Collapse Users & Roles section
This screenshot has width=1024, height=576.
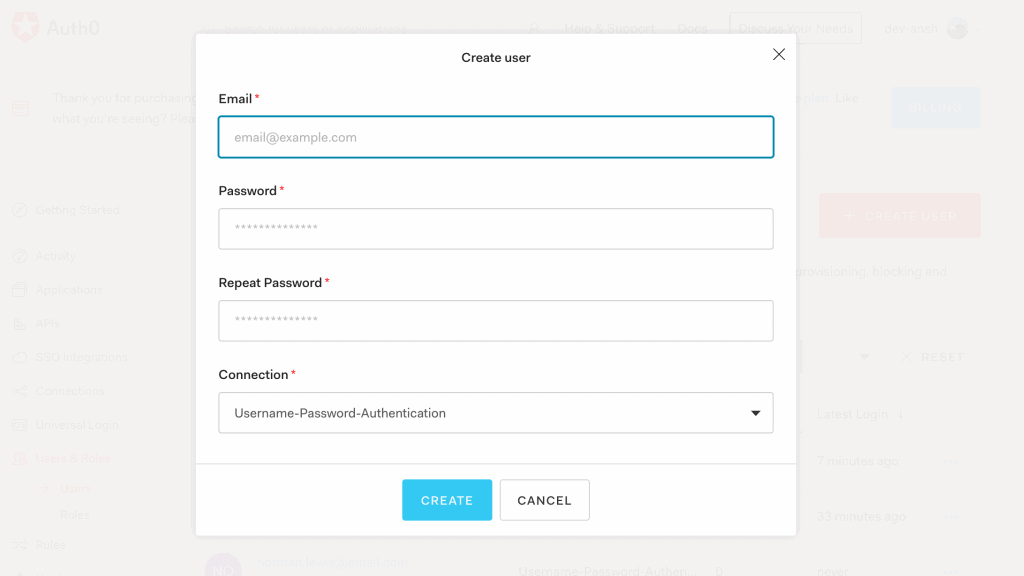[x=73, y=459]
